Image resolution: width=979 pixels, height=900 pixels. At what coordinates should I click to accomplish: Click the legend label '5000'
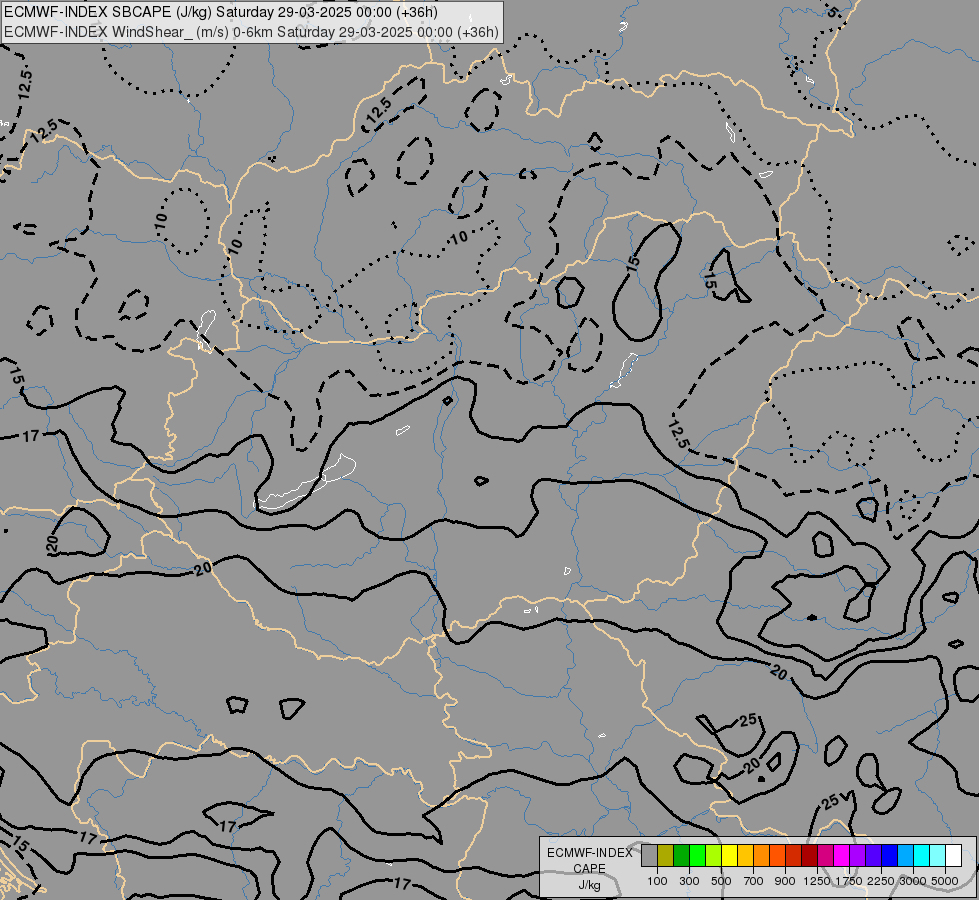coord(945,881)
